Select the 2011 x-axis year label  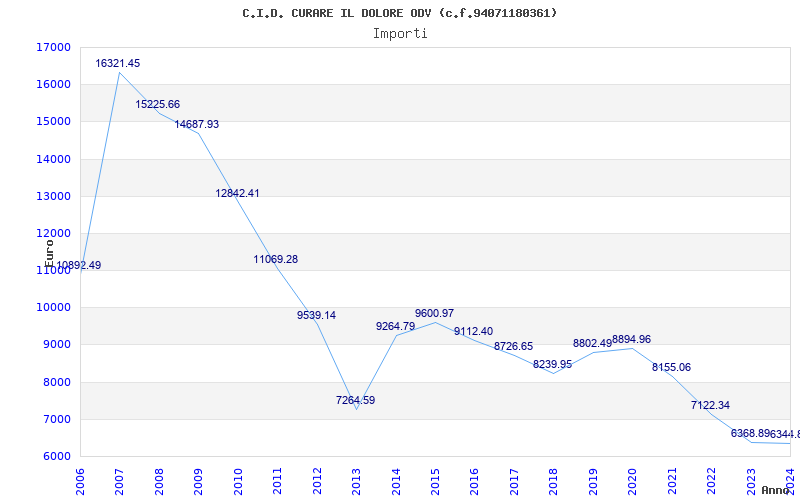pos(278,481)
